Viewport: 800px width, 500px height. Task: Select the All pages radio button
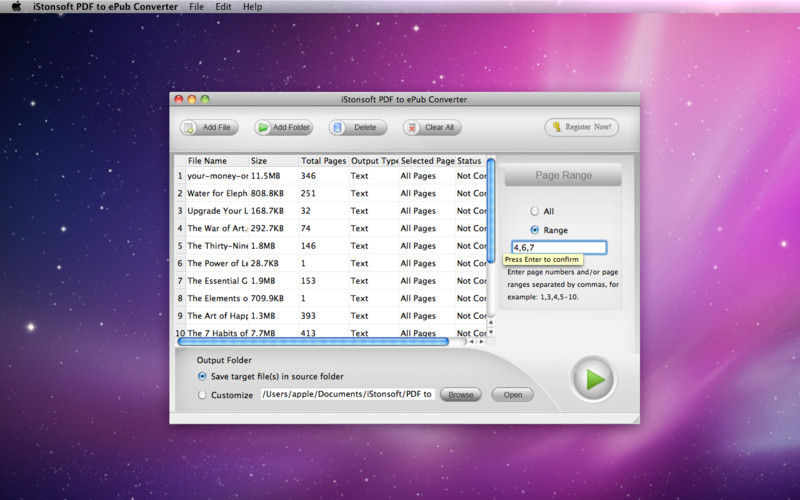click(x=535, y=211)
